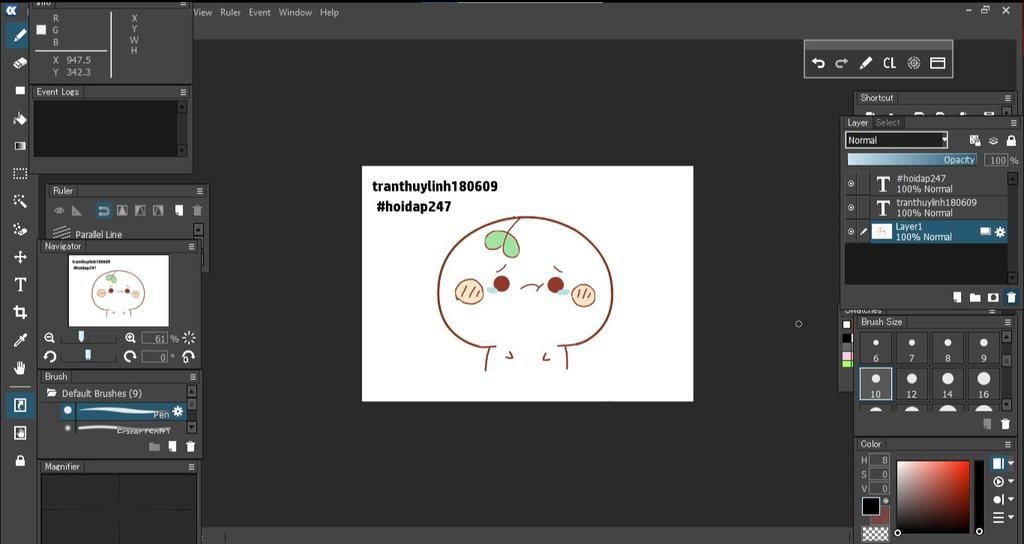Zoom out using Navigator magnifier minus

(50, 338)
